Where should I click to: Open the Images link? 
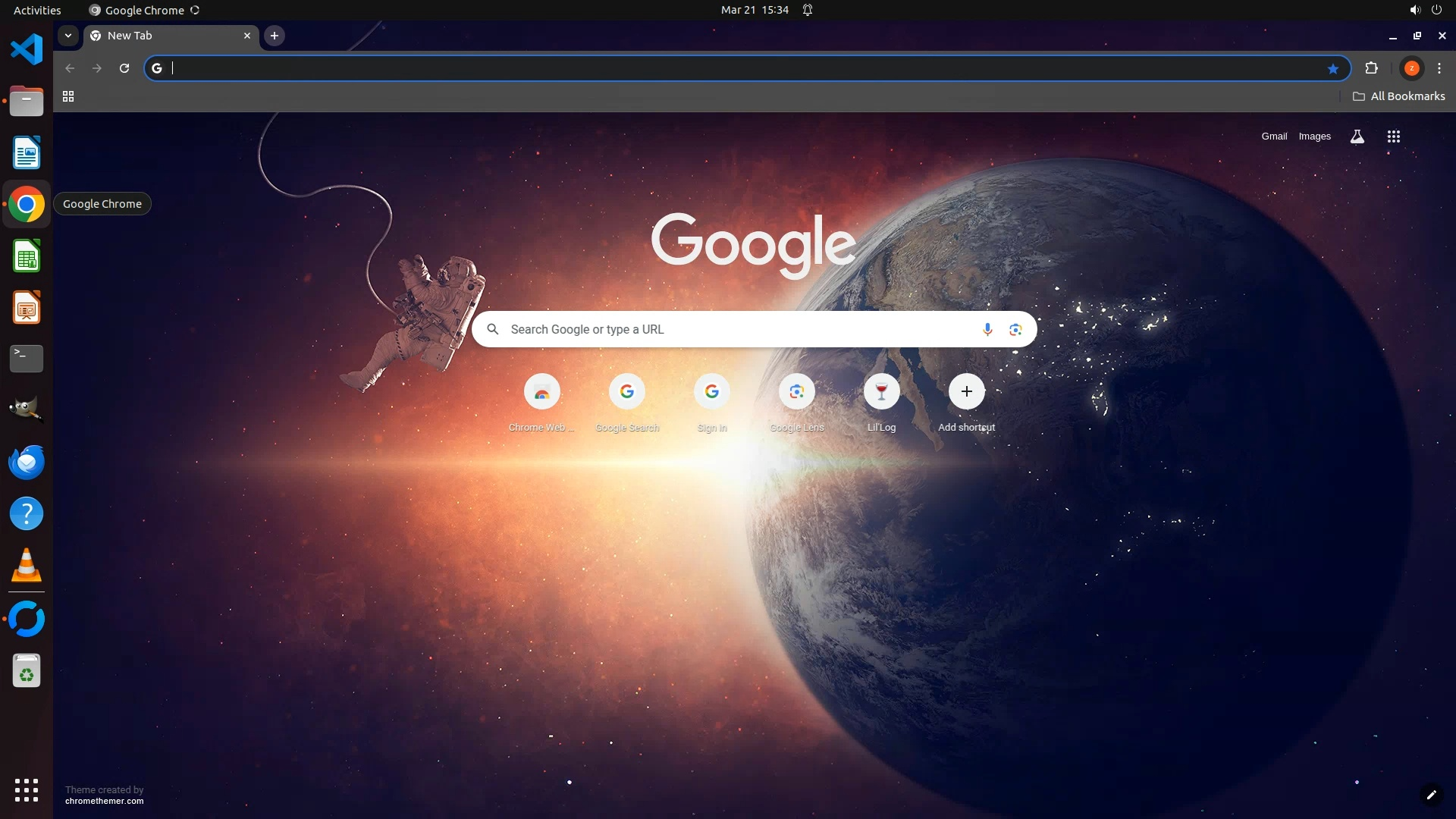tap(1314, 136)
